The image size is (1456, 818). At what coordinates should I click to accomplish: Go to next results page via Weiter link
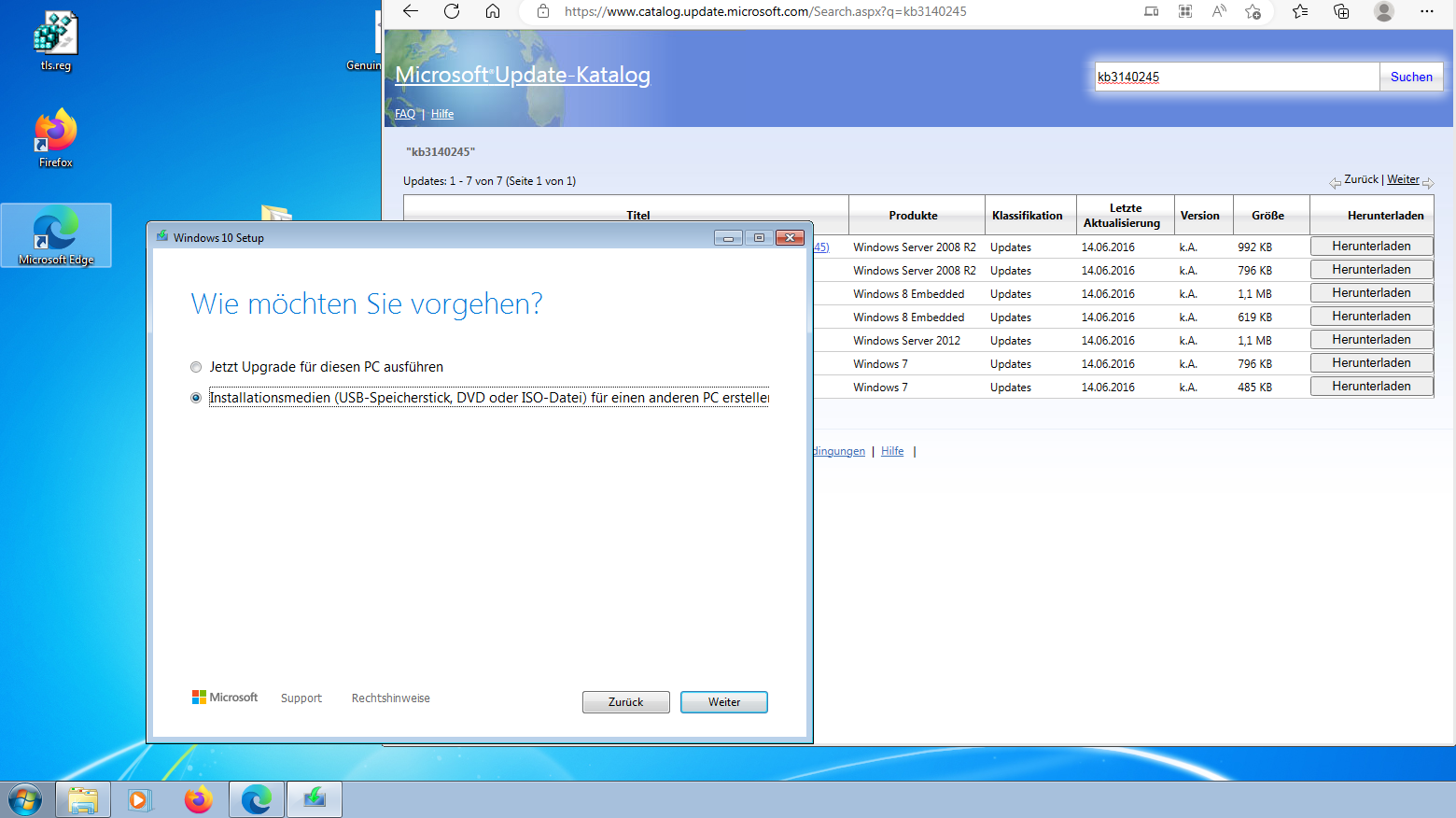click(1403, 179)
